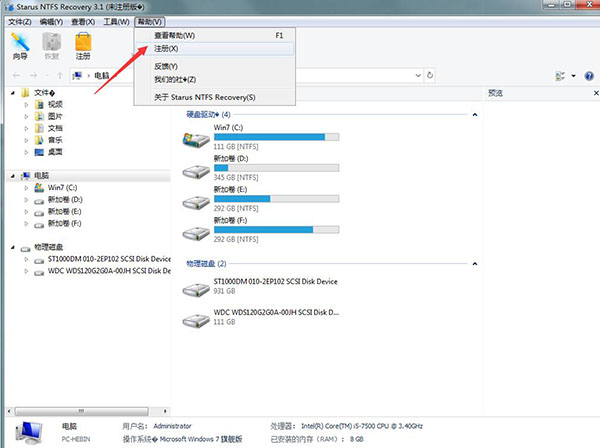Viewport: 600px width, 448px height.
Task: Select 文档 folder in tree
Action: pos(55,128)
